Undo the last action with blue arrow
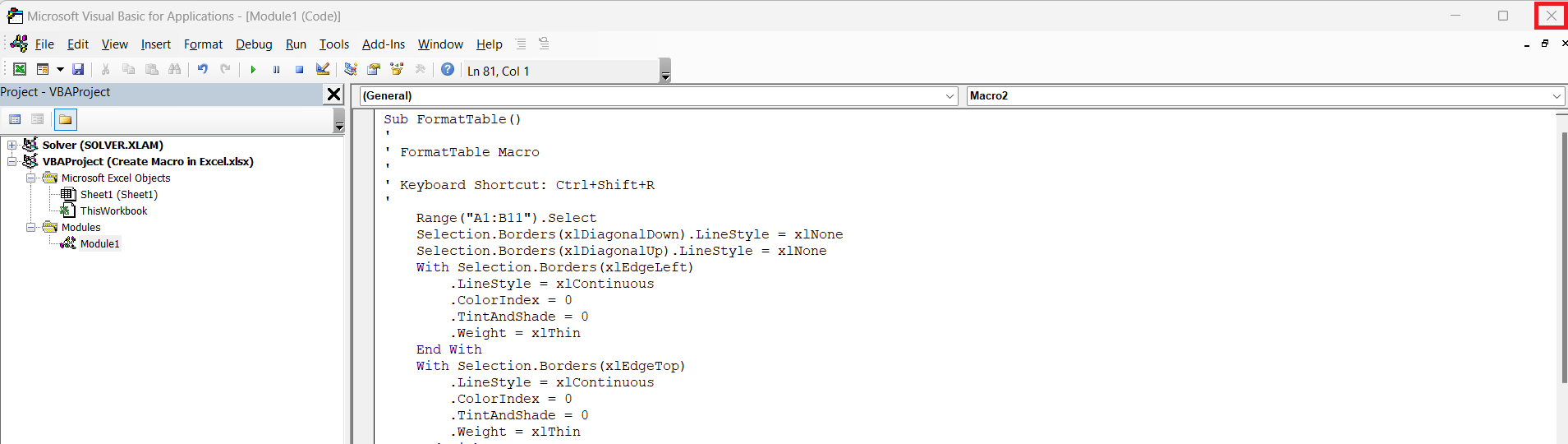 coord(202,70)
